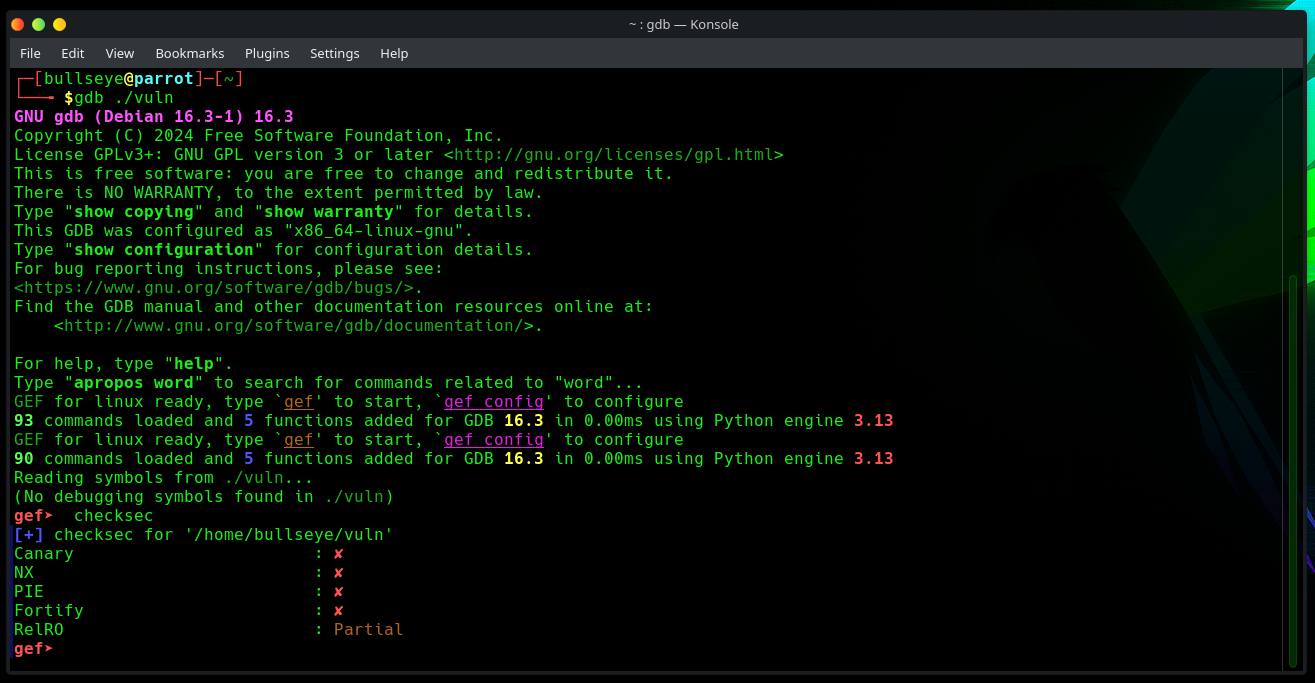Click the 'No debugging symbols found' line

pyautogui.click(x=204, y=497)
